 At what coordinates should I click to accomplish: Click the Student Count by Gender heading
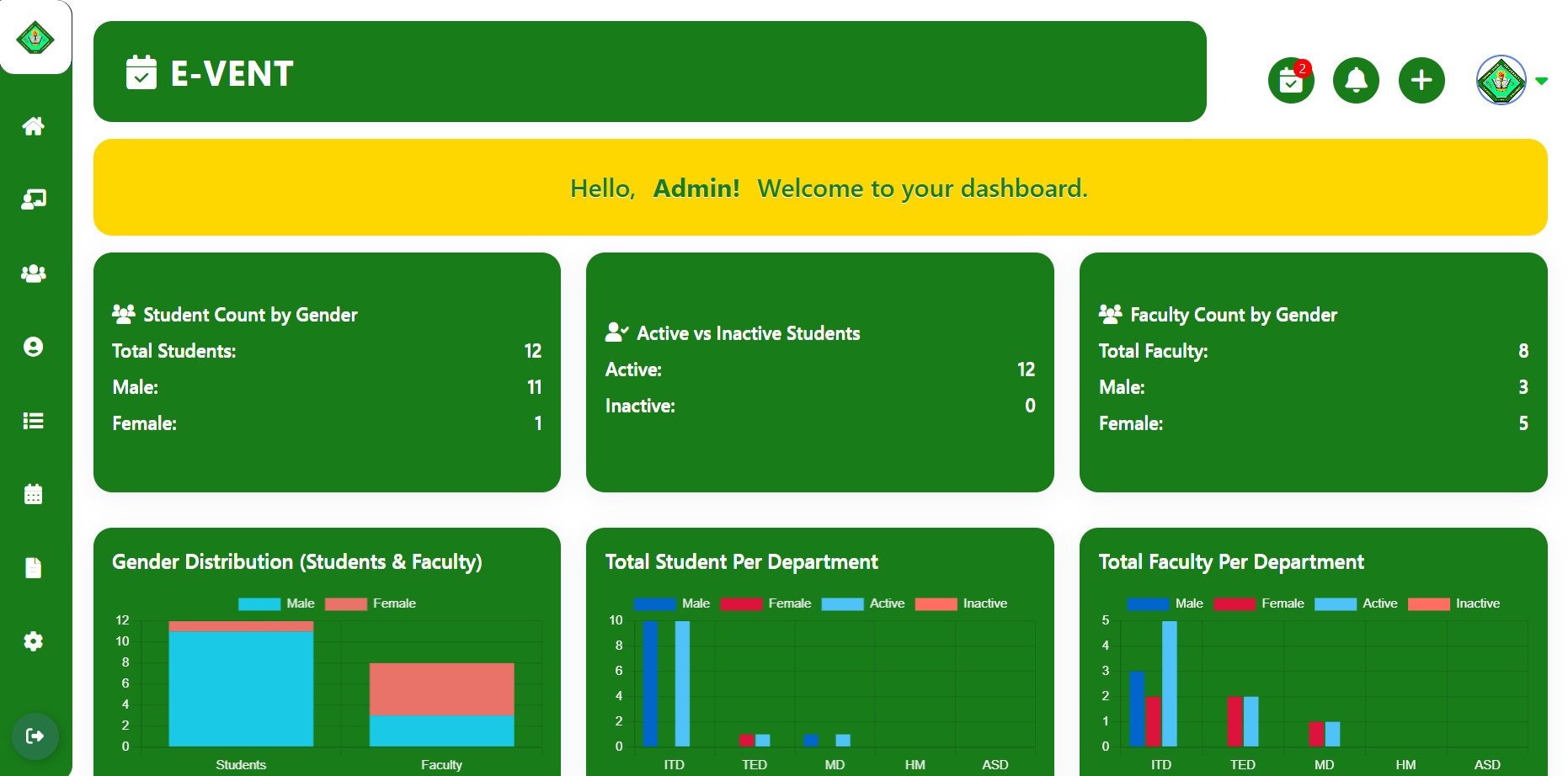[x=250, y=315]
